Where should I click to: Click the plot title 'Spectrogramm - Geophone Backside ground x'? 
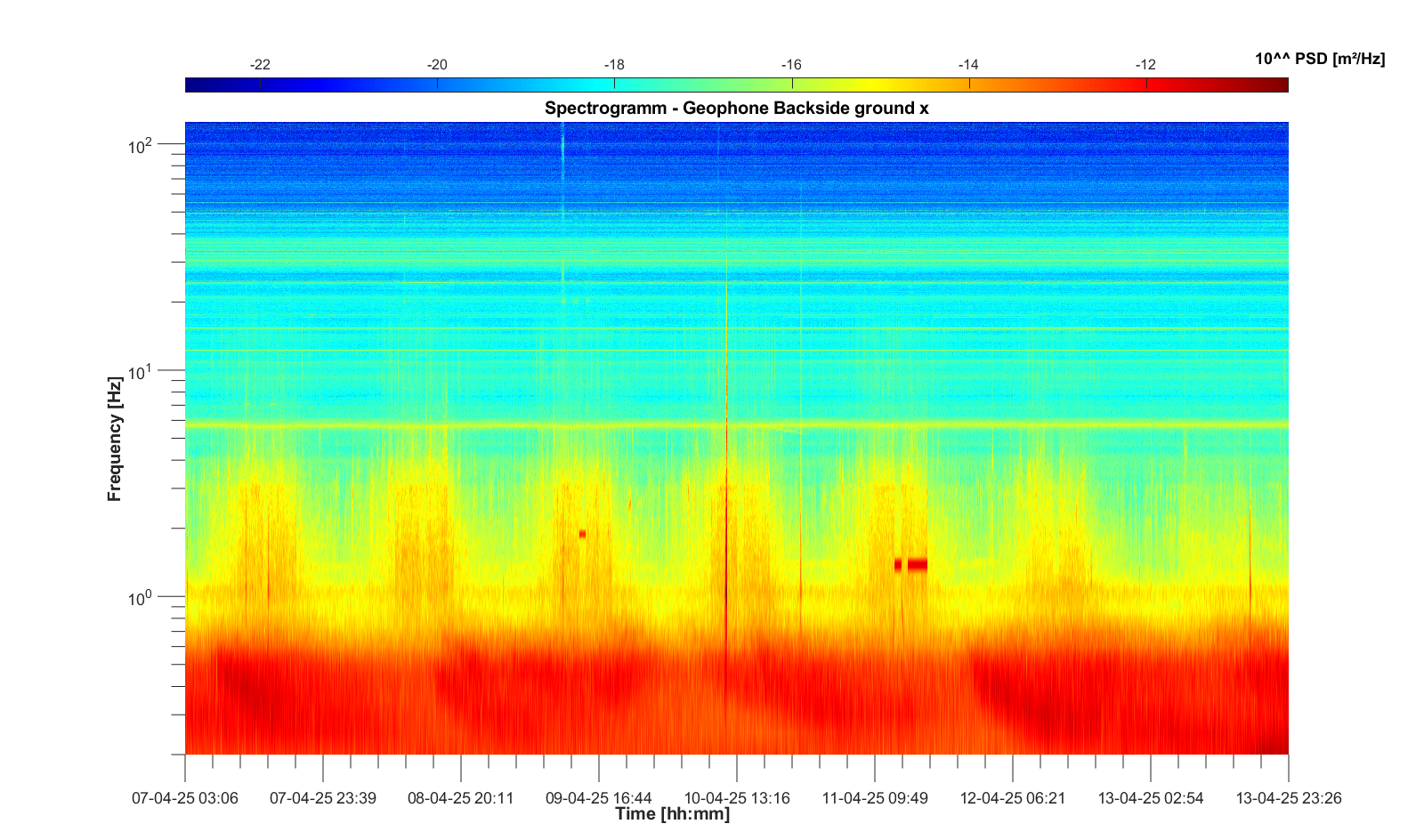point(736,109)
